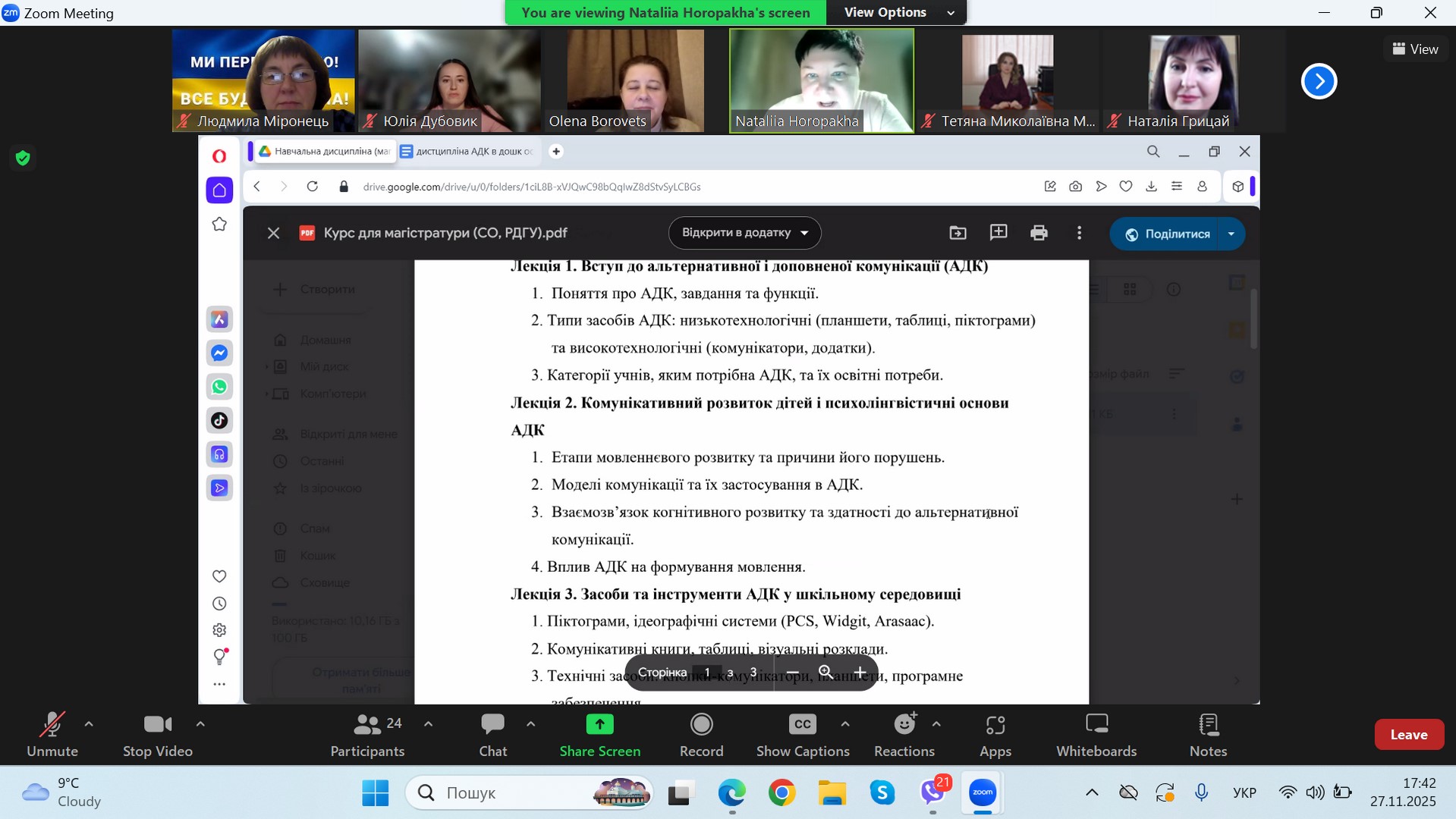Unmute the microphone
Screen dimensions: 1456x819
pyautogui.click(x=52, y=734)
